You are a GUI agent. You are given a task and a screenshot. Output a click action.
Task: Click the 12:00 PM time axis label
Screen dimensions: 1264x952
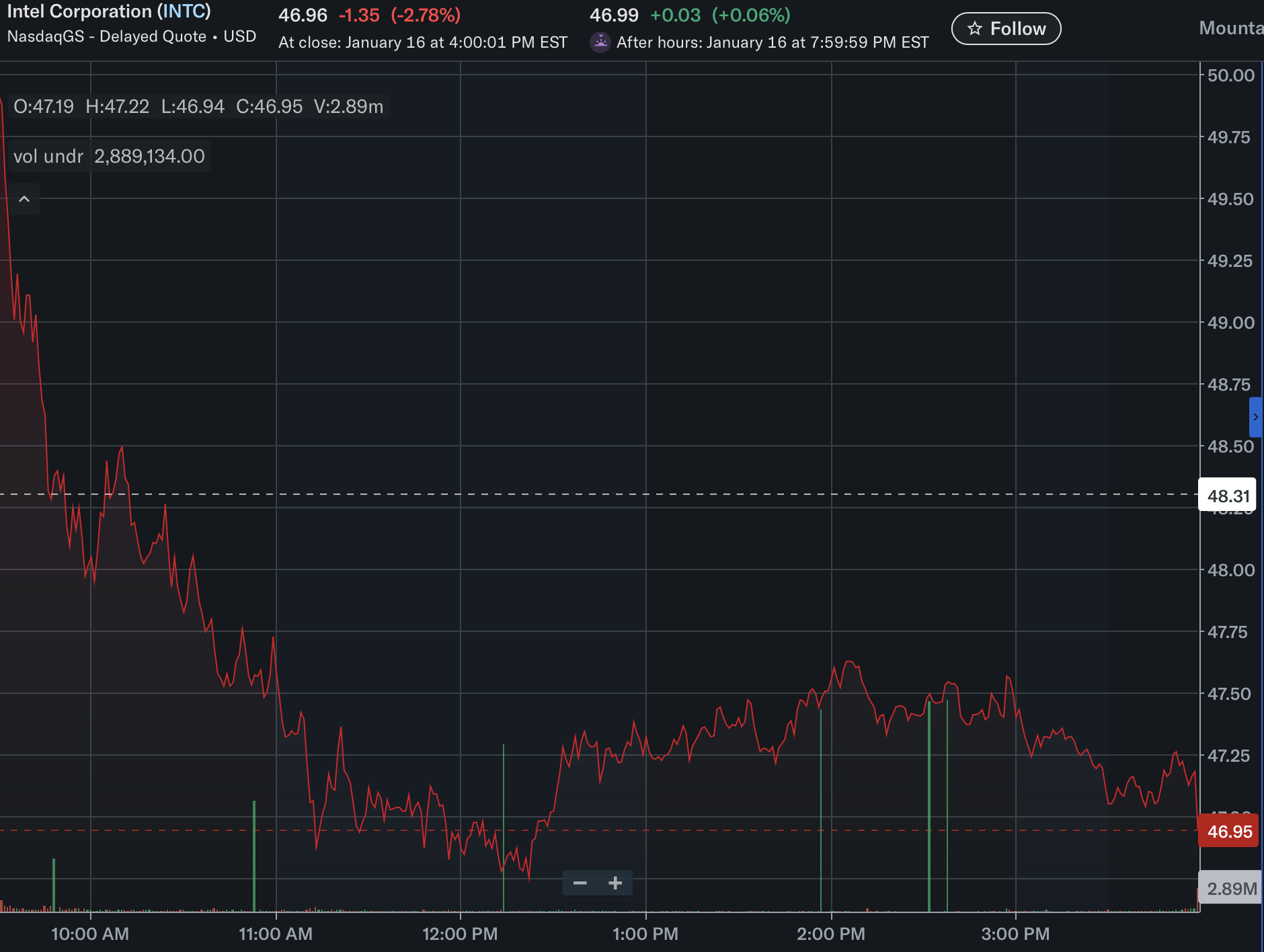click(460, 934)
